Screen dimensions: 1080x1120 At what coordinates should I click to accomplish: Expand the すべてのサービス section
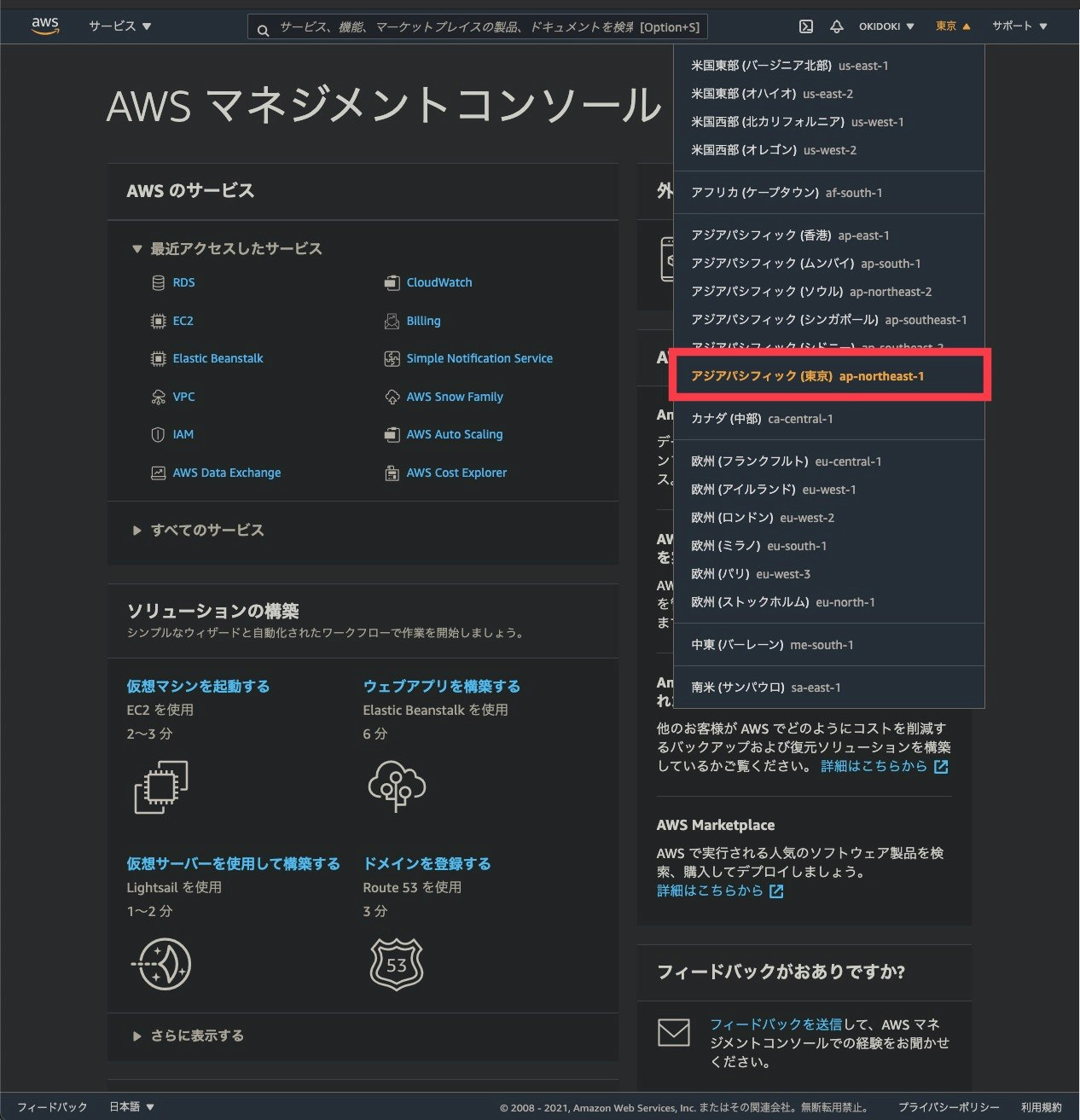pos(207,530)
